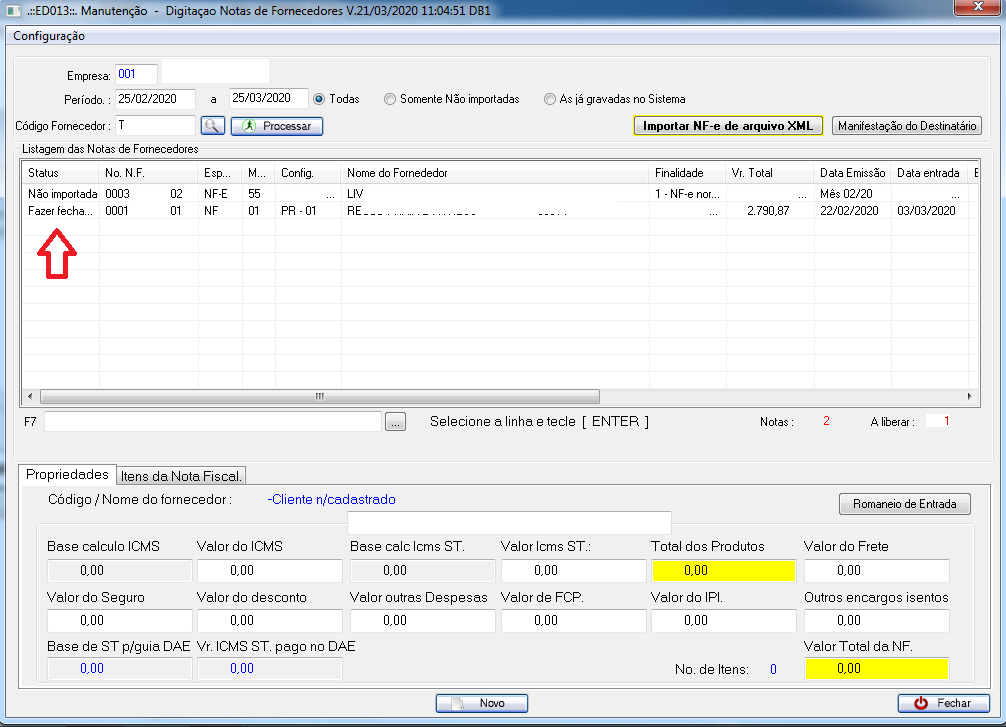Switch to Itens da Nota Fiscal tab
The height and width of the screenshot is (727, 1006).
[182, 475]
